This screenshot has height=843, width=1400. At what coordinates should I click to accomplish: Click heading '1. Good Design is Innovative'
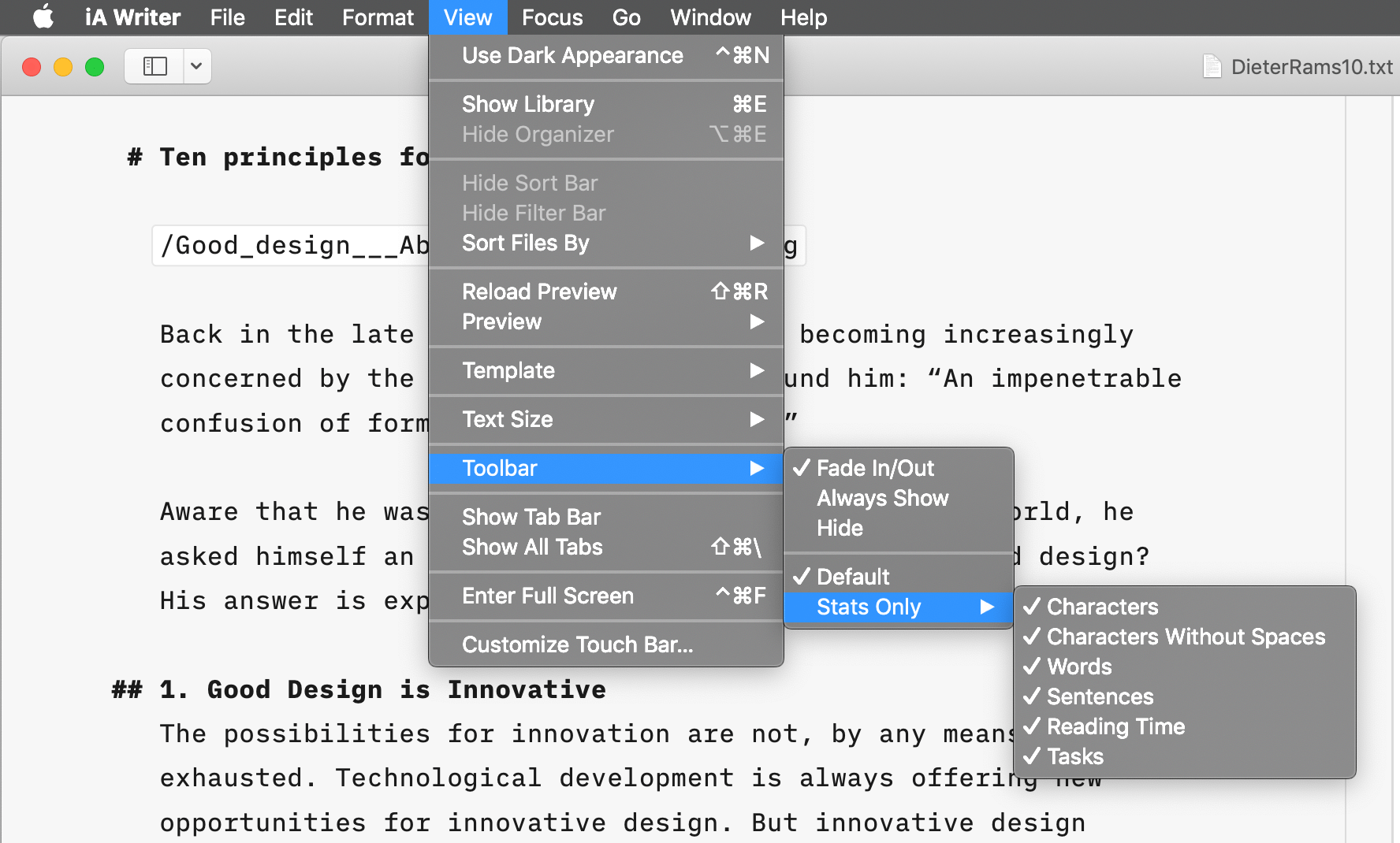pos(382,689)
